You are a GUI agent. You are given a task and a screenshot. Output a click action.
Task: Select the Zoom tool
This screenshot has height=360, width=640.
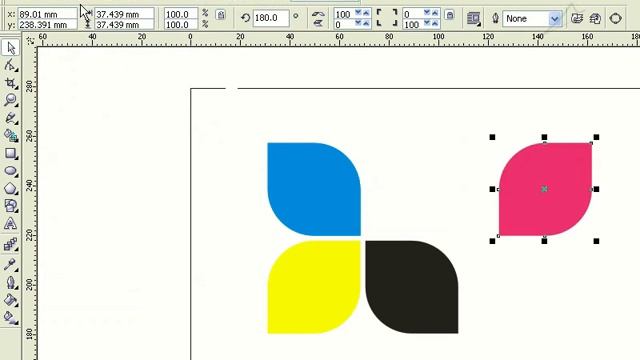(x=10, y=100)
